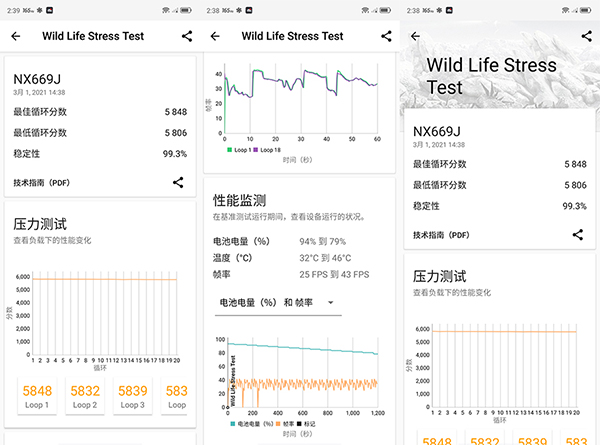
Task: Expand the 电池电量（%）和 帧率 dropdown
Action: [277, 302]
